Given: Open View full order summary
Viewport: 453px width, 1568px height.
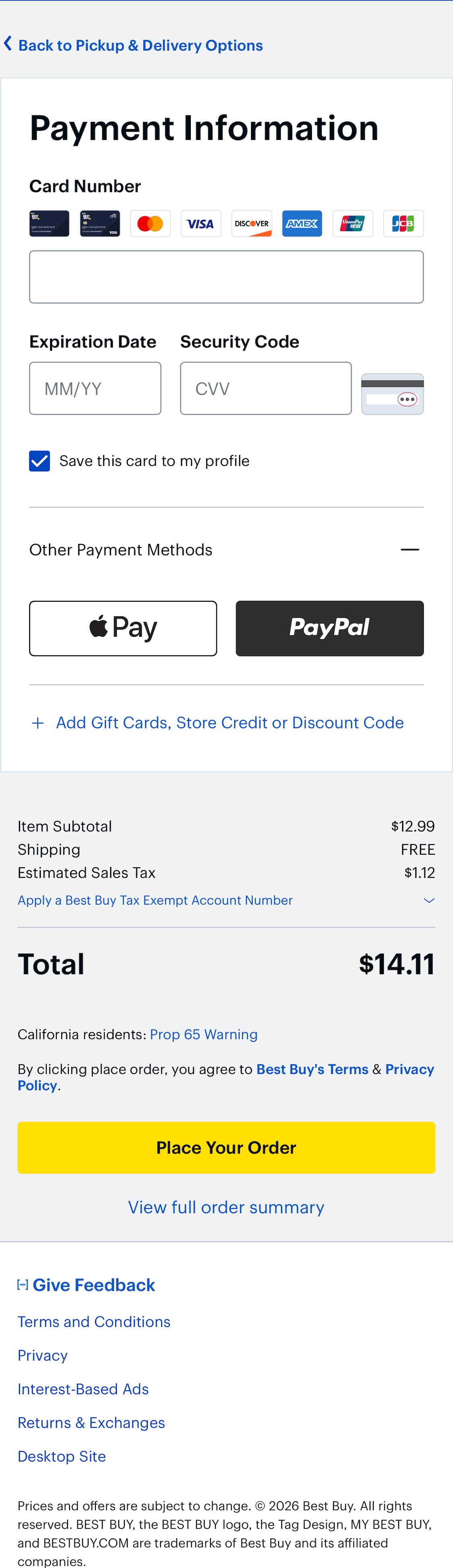Looking at the screenshot, I should (x=226, y=1207).
